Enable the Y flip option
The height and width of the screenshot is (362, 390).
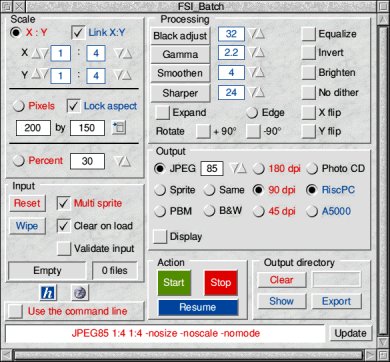click(308, 131)
